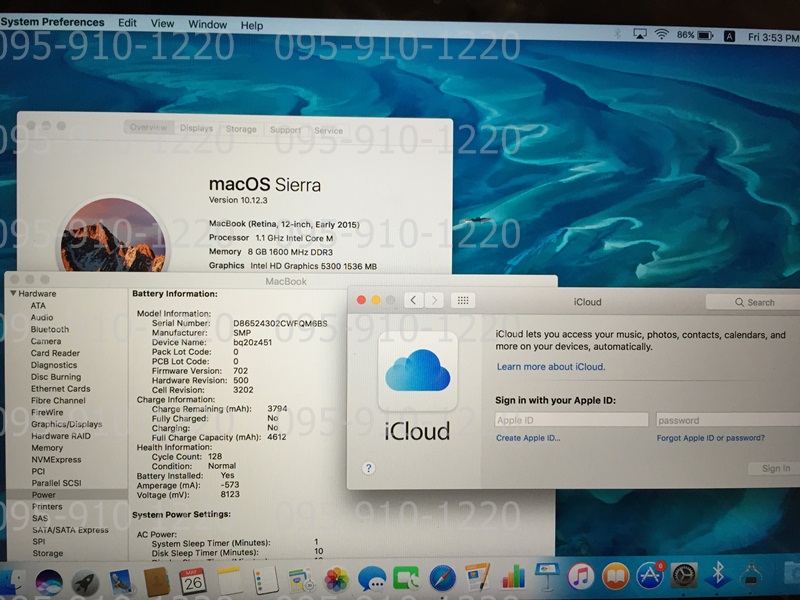Switch to the Displays tab
The height and width of the screenshot is (600, 800).
(x=196, y=128)
